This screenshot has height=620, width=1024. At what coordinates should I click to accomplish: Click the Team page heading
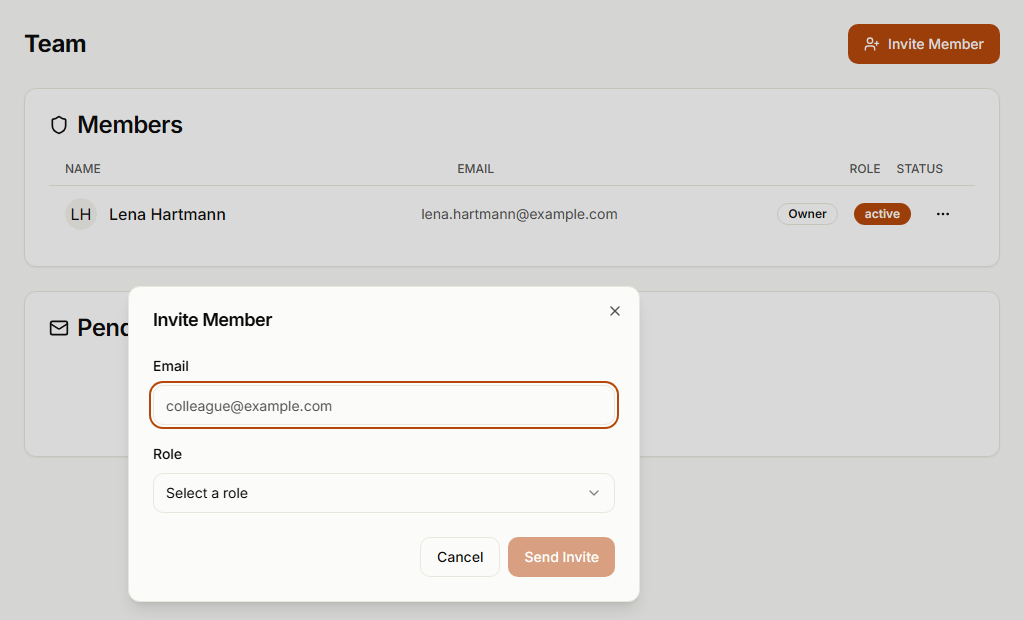click(x=56, y=44)
